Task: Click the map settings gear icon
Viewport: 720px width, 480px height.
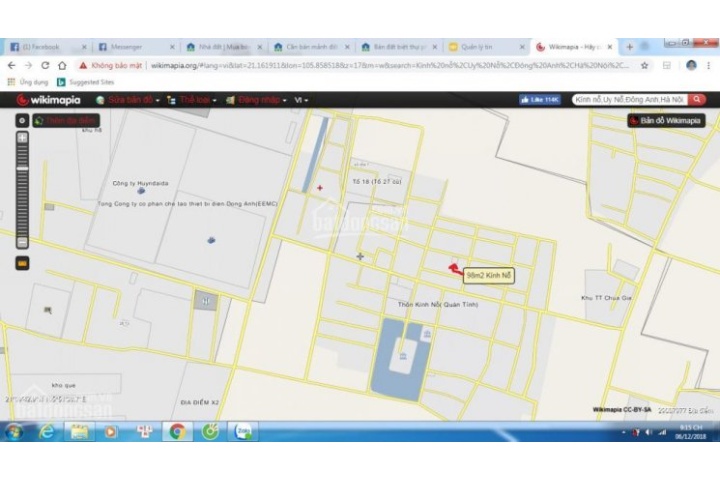Action: click(x=22, y=120)
